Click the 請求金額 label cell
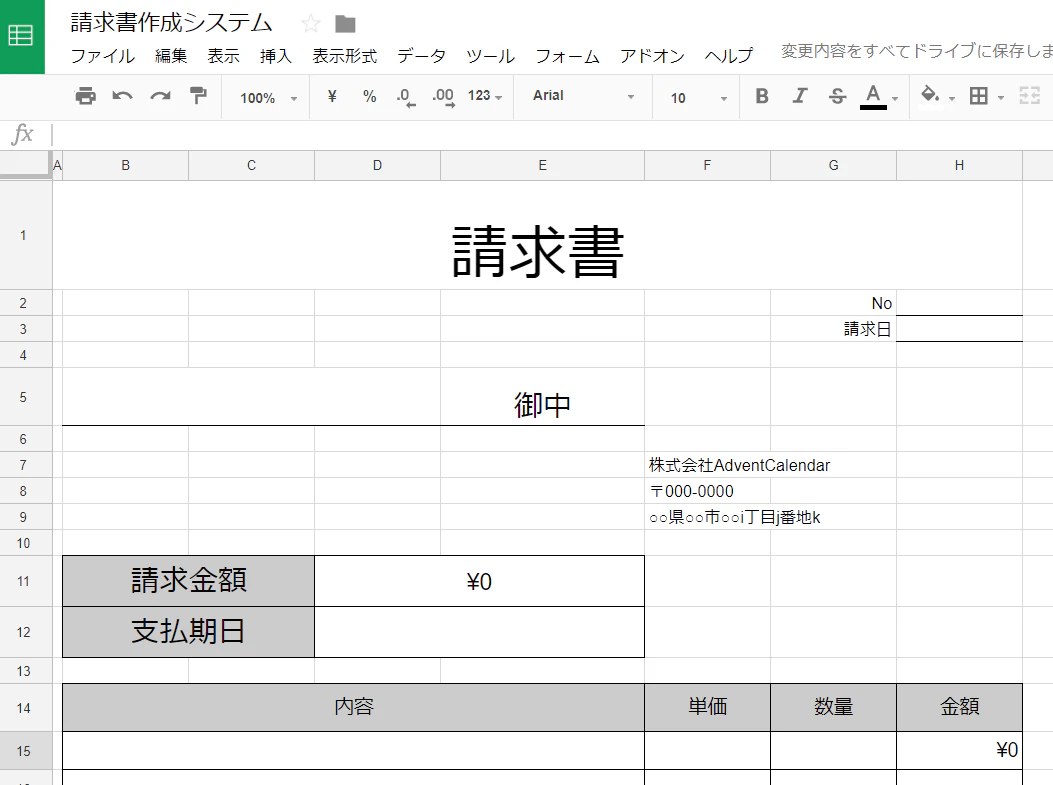Screen dimensions: 1053x785 189,582
